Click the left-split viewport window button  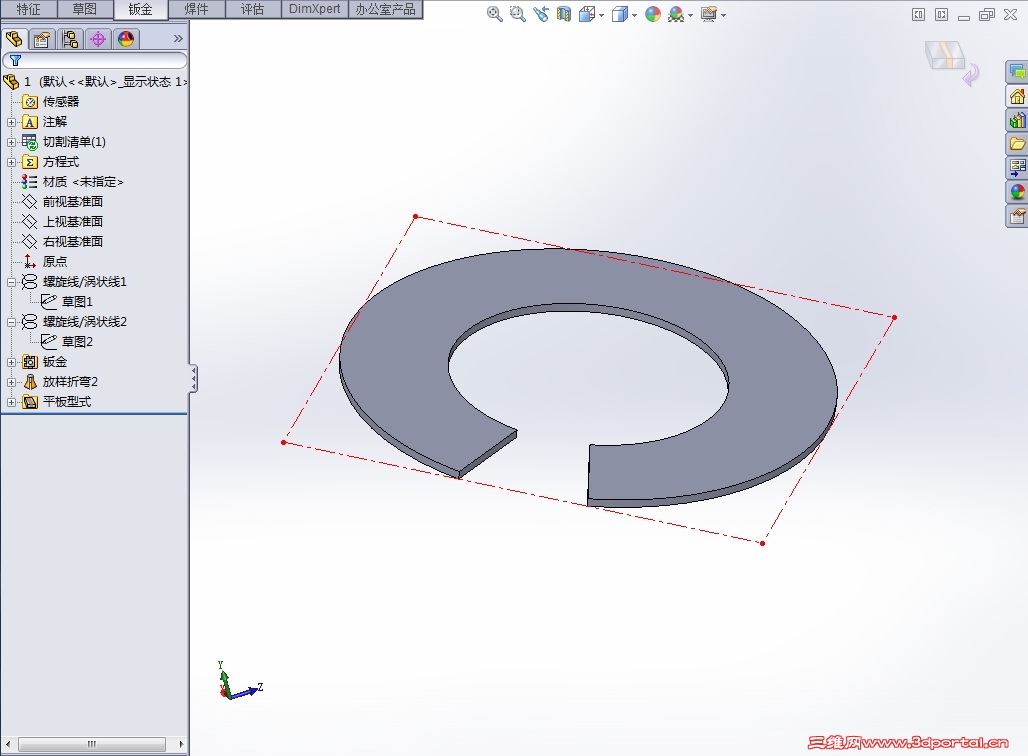(x=919, y=14)
